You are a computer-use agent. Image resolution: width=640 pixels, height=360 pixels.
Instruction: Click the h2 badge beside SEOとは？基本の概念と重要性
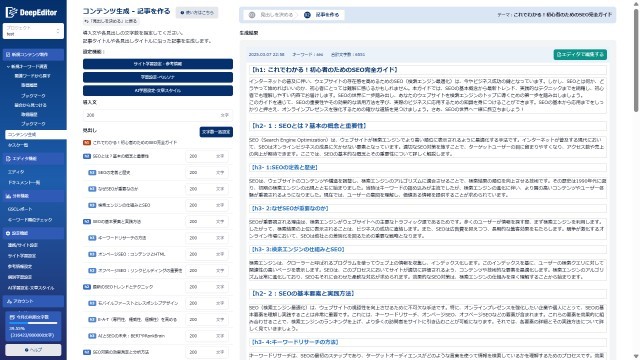(x=87, y=156)
